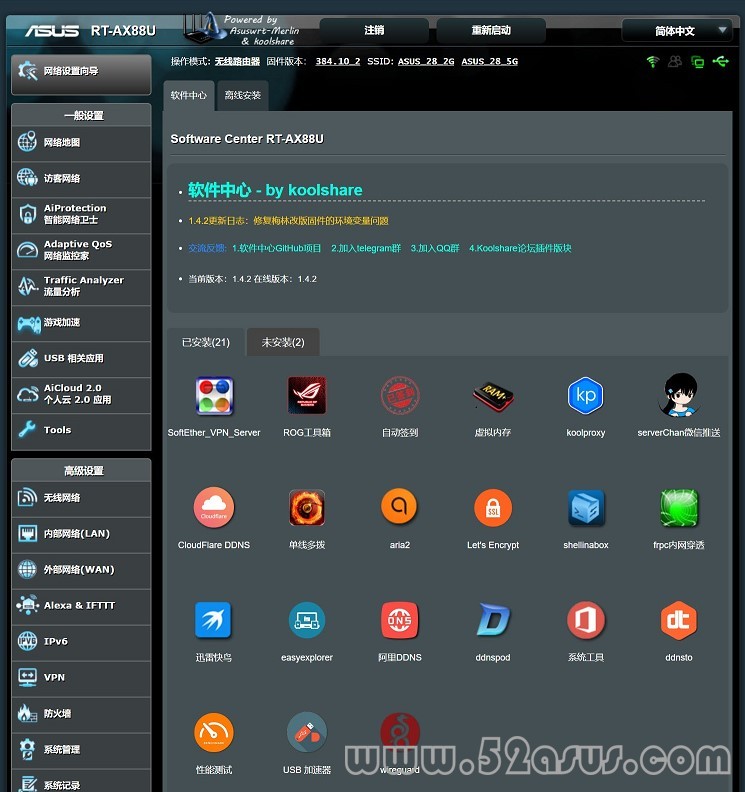Open the 单线多拨 plugin icon
This screenshot has height=792, width=745.
(307, 508)
